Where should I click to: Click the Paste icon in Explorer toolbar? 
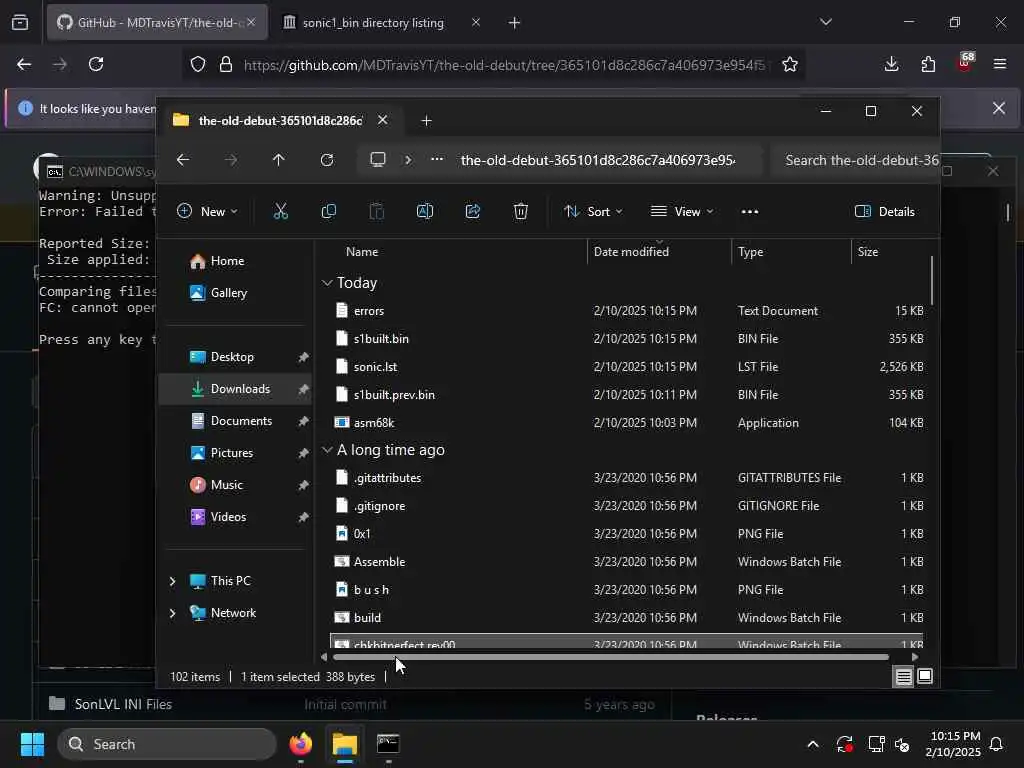[377, 211]
